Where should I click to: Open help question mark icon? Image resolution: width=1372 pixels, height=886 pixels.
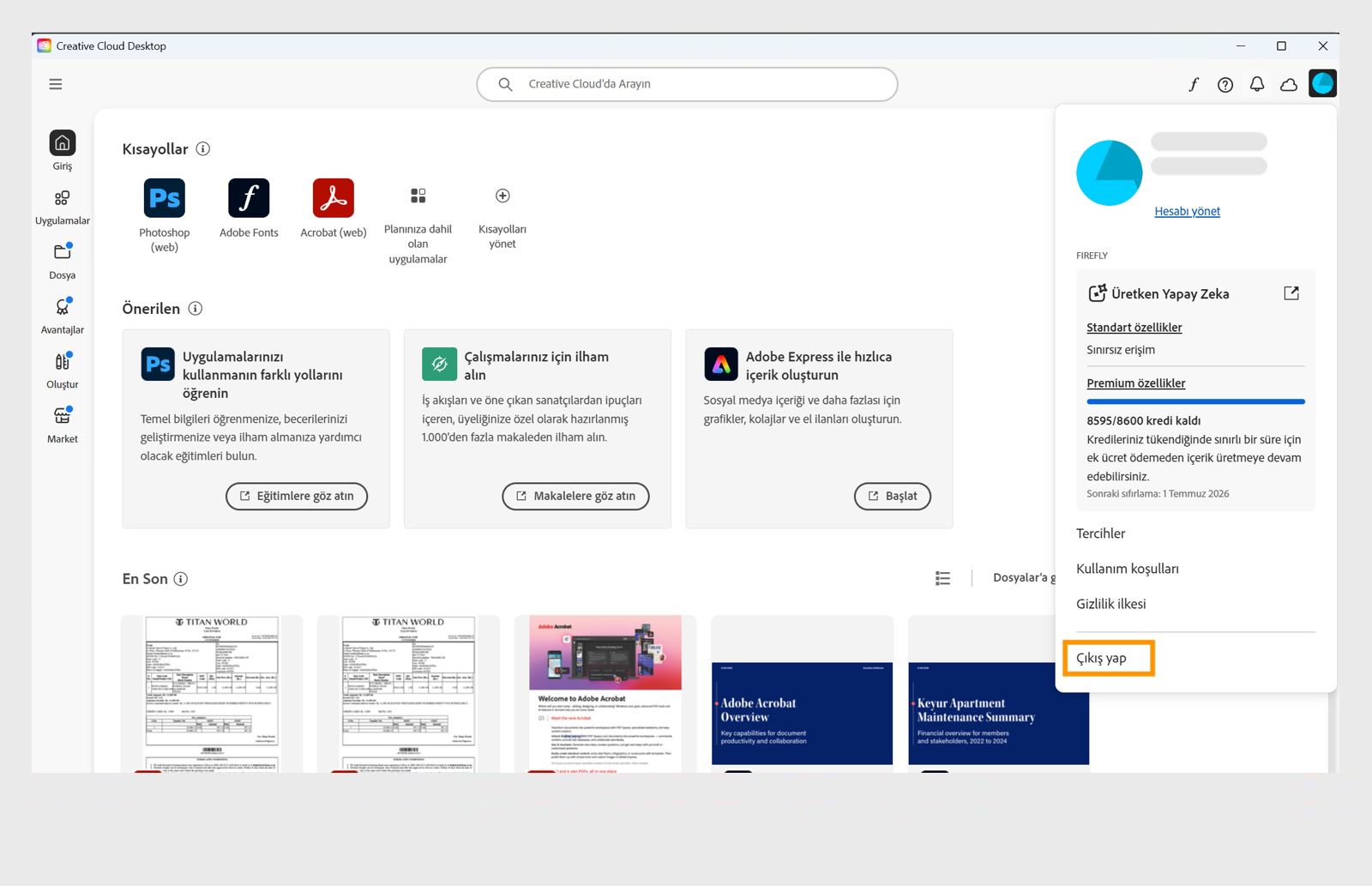coord(1225,84)
